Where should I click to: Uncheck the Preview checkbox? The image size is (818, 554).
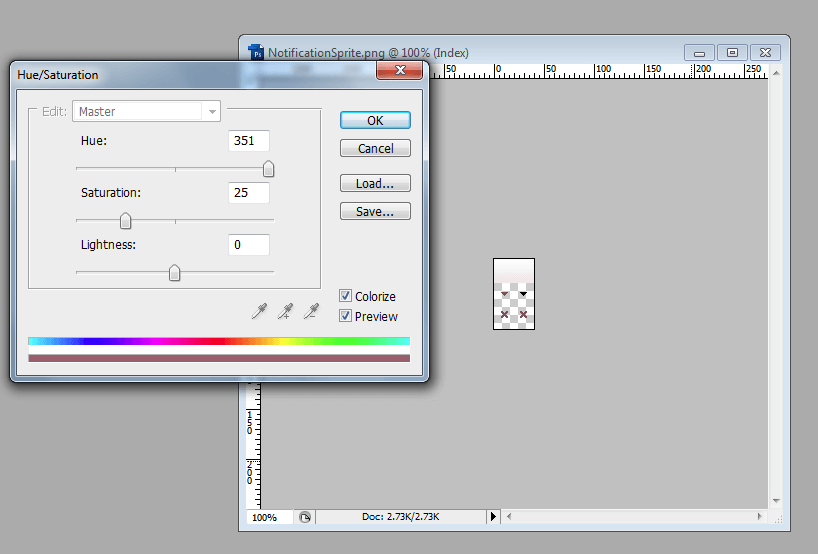[x=345, y=316]
